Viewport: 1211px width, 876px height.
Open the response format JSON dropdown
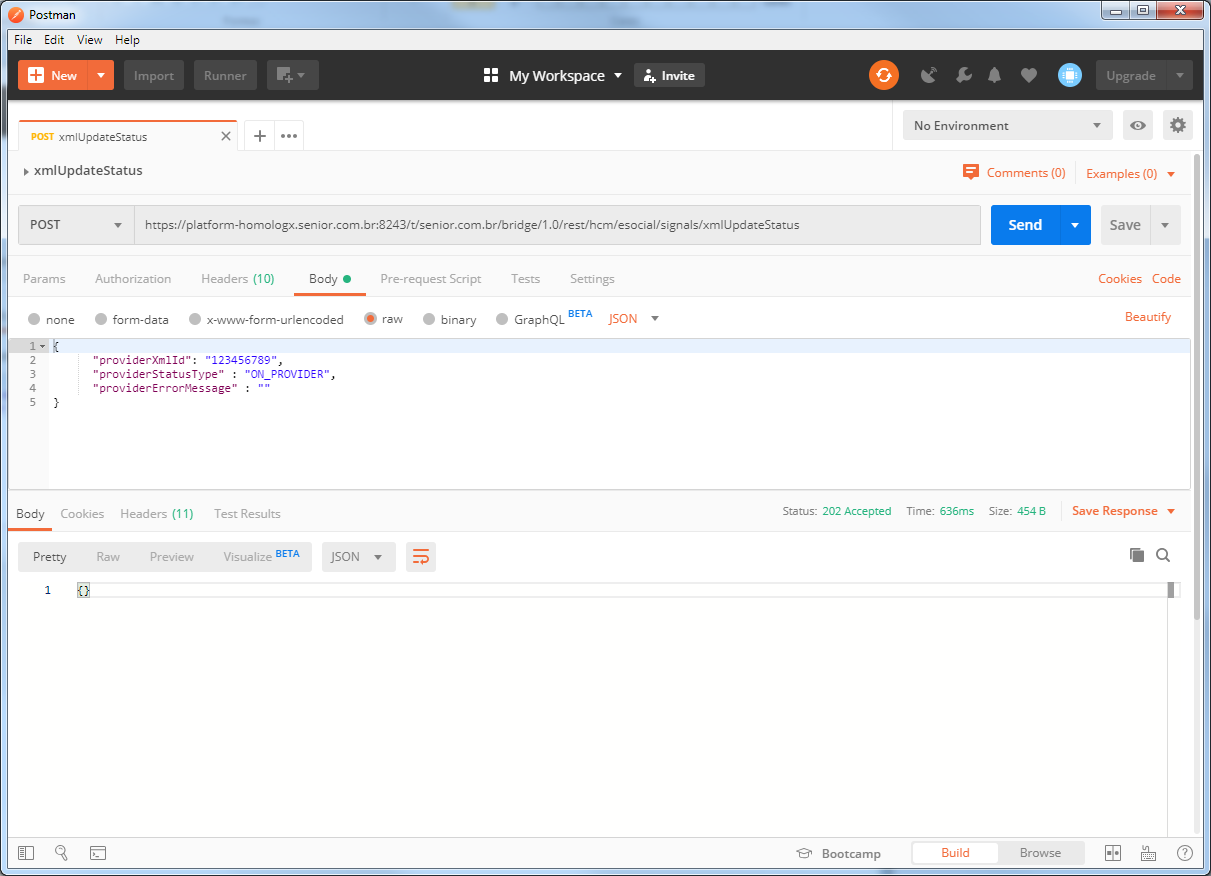(358, 557)
